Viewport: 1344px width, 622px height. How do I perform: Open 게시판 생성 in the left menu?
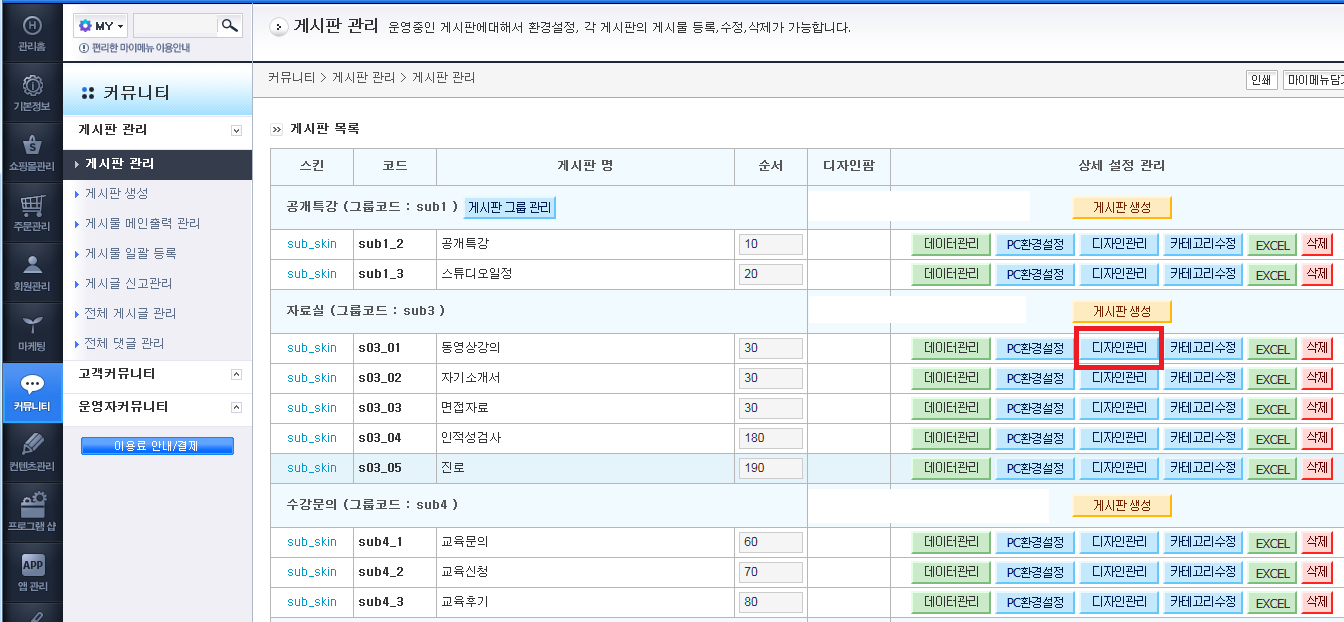tap(116, 193)
